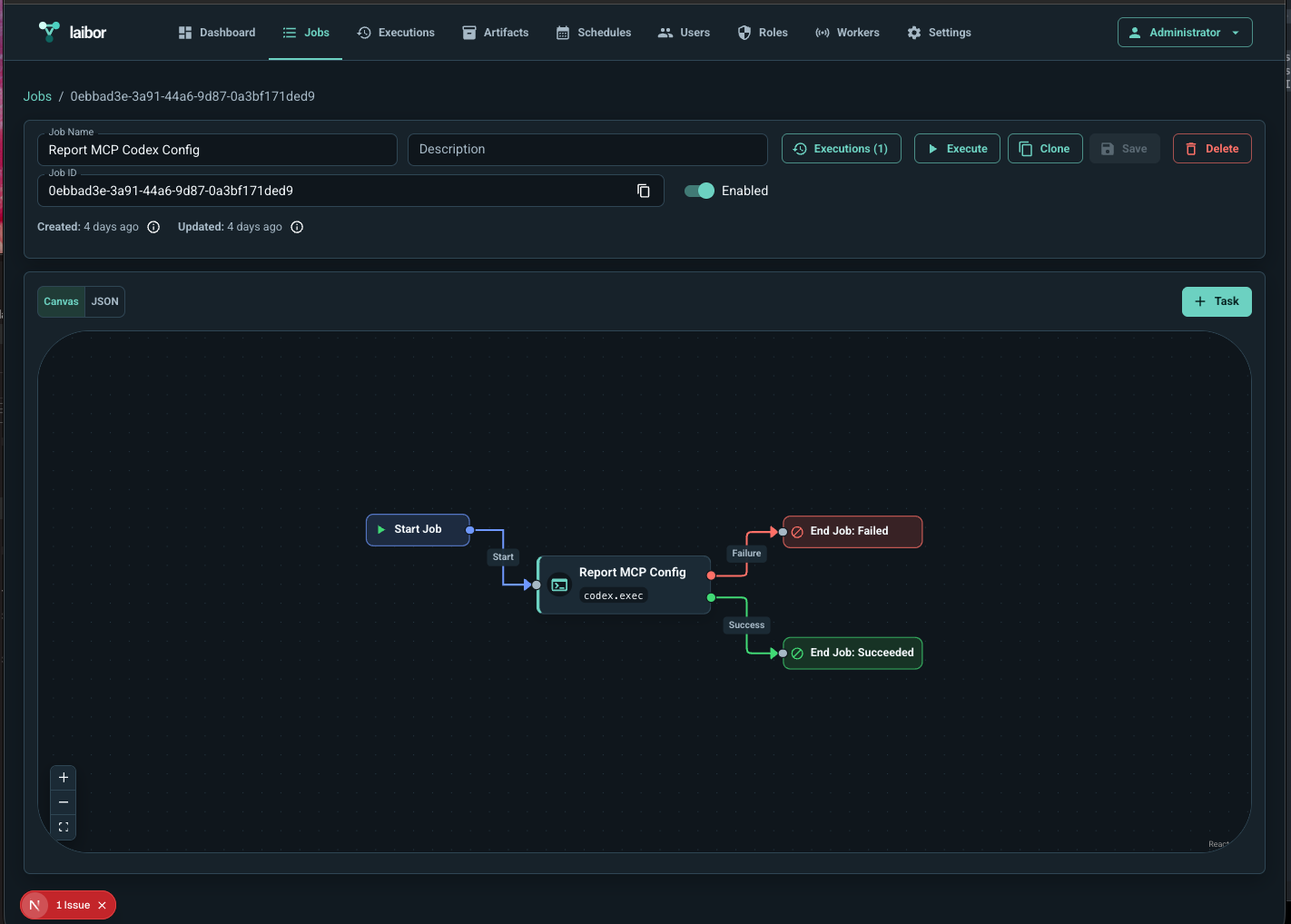This screenshot has width=1291, height=924.
Task: Toggle the Enabled switch
Action: click(699, 191)
